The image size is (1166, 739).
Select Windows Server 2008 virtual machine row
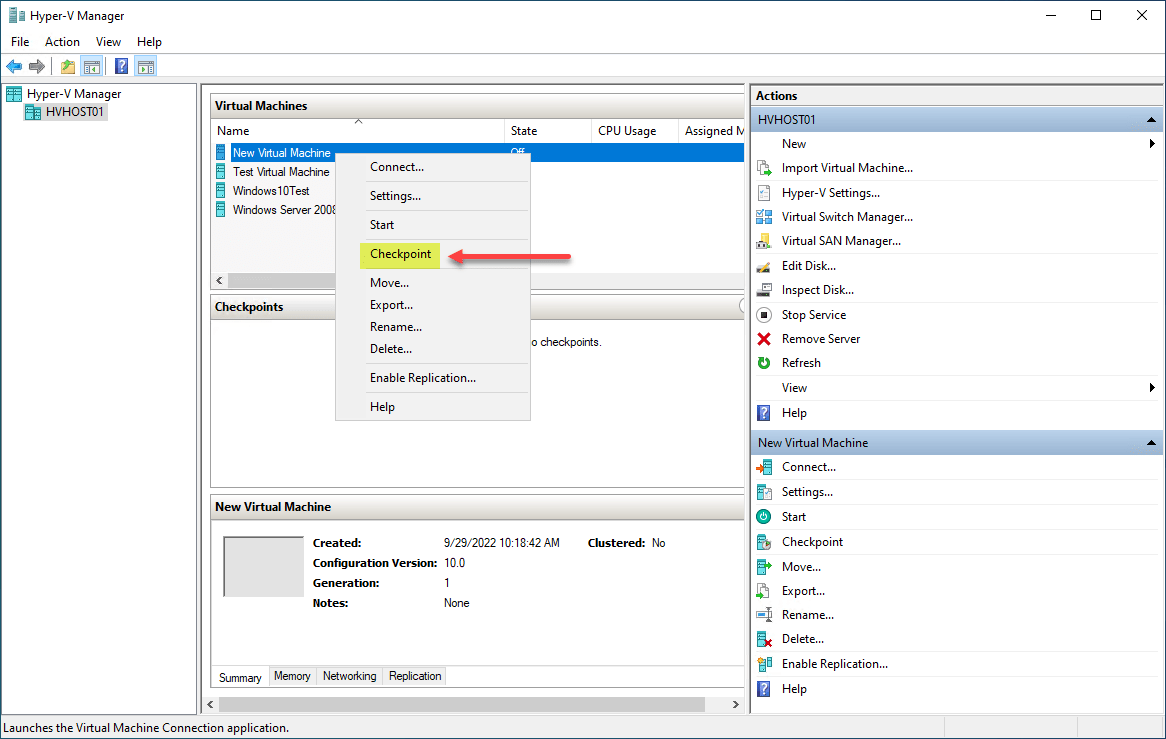[x=283, y=210]
